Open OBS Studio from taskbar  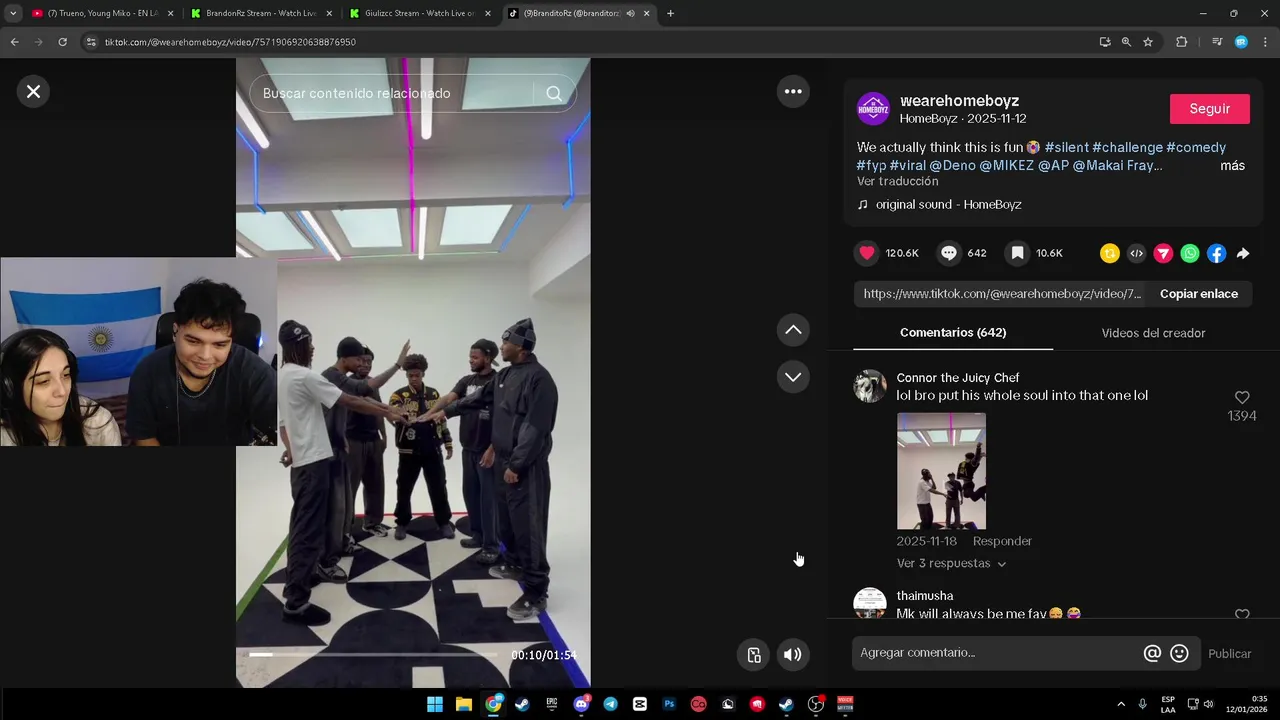(816, 704)
